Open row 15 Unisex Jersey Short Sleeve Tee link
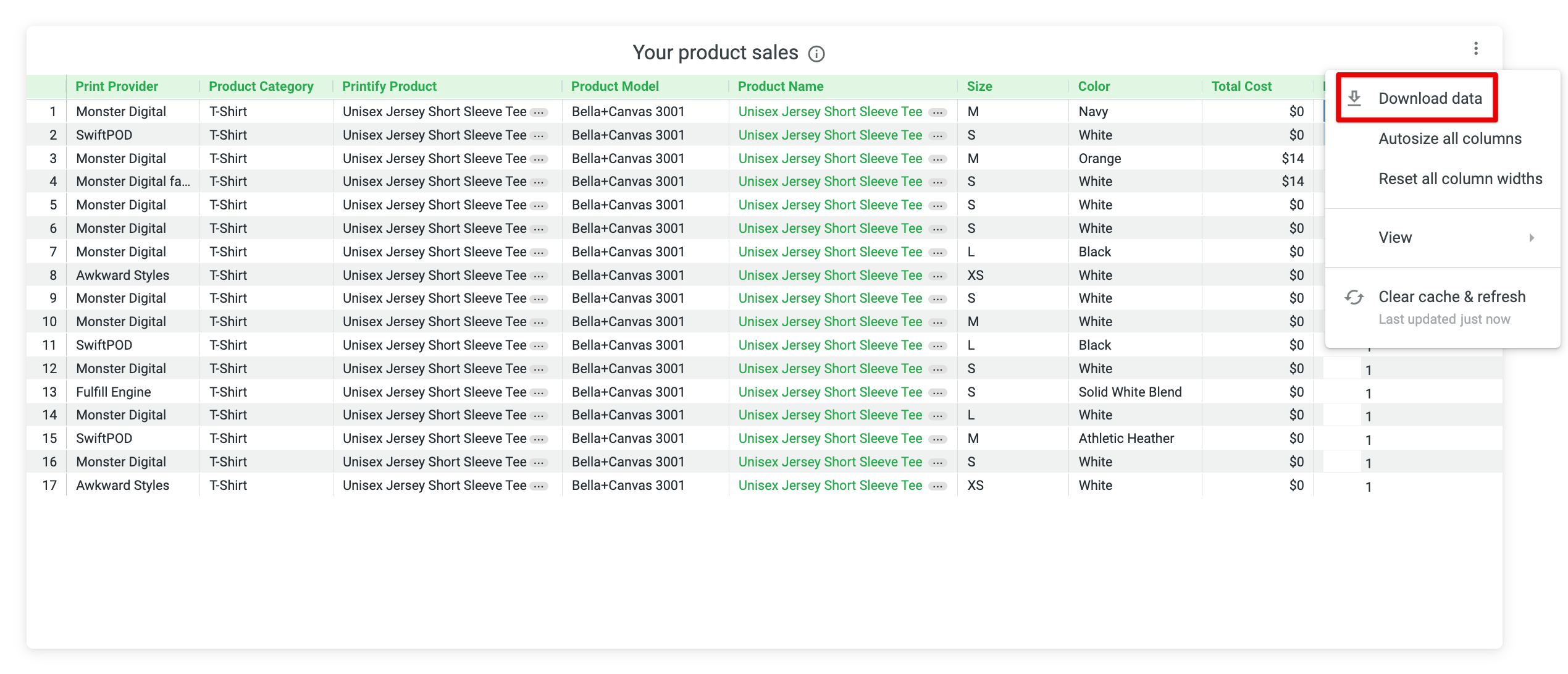 [x=831, y=438]
